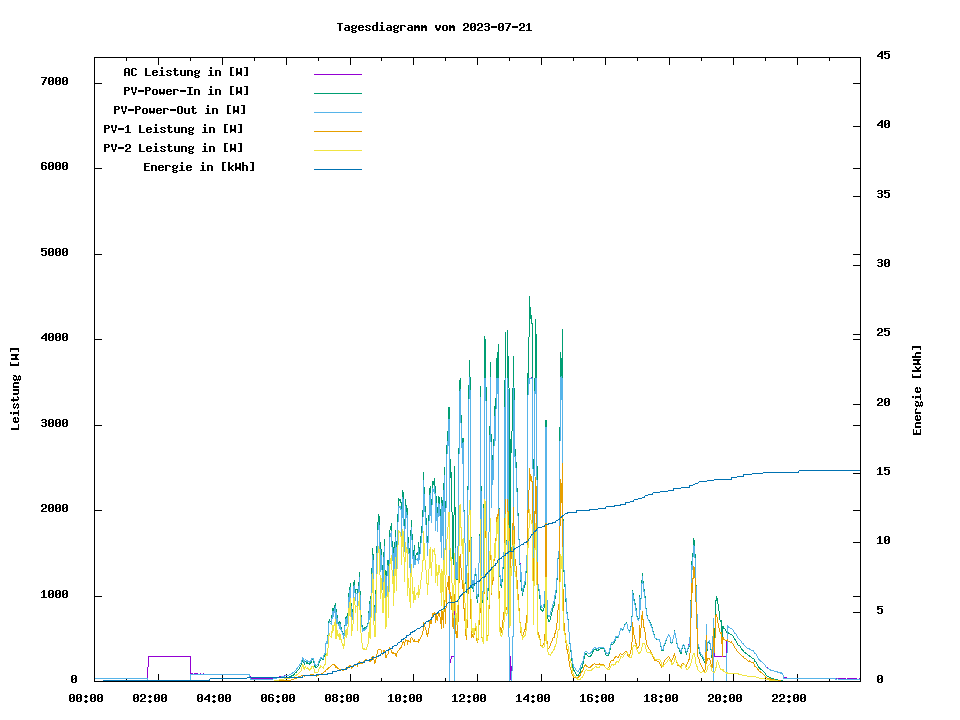Viewport: 960px width, 720px height.
Task: Select the 06:00 tick on the time axis
Action: pos(278,698)
